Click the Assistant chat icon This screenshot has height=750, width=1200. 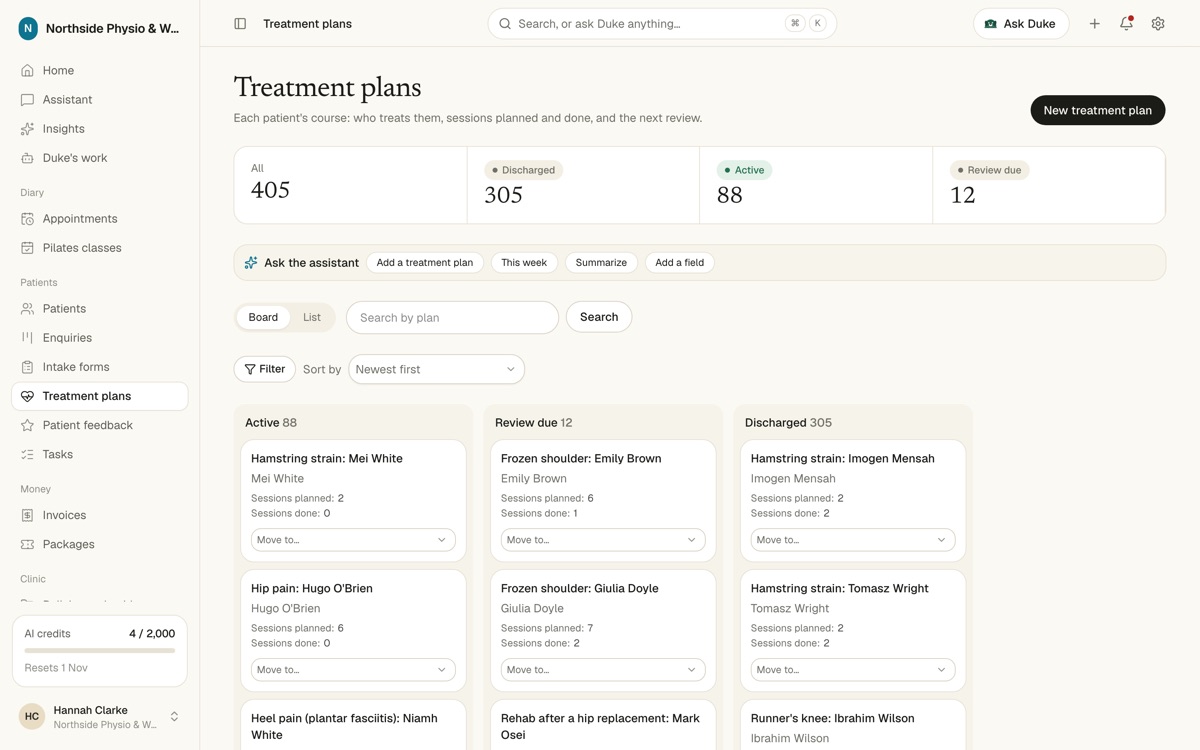click(x=27, y=100)
